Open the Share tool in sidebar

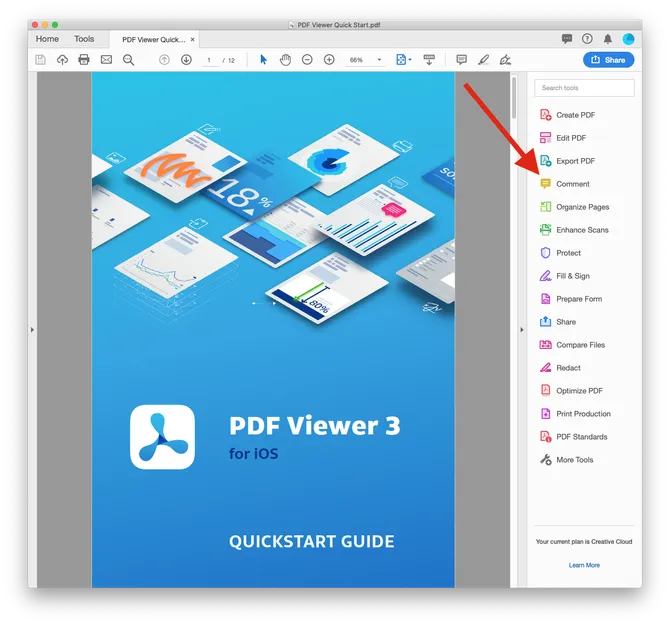click(x=558, y=322)
